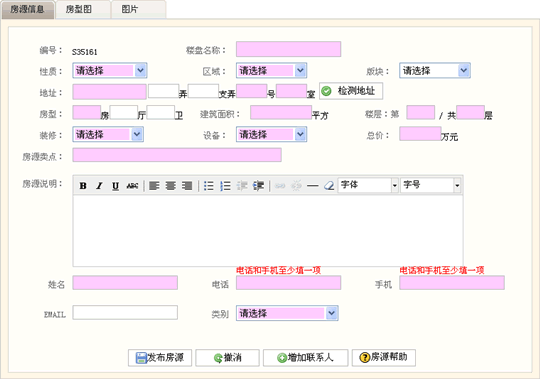The height and width of the screenshot is (379, 540).
Task: Focus the address field before 室
Action: coord(291,91)
